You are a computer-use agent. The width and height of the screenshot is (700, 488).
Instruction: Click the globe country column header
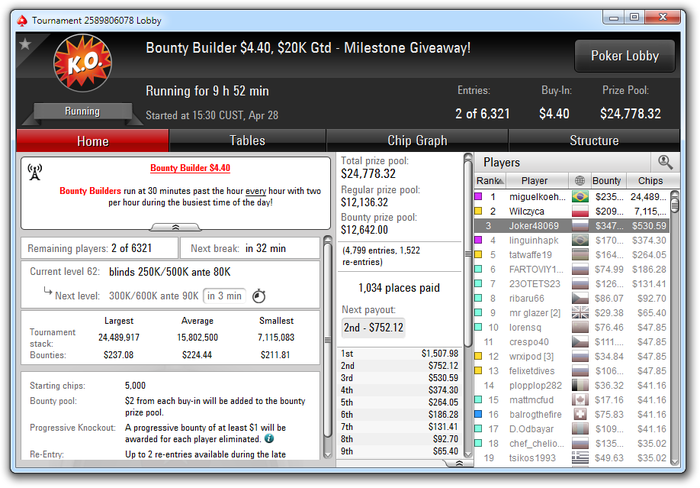pyautogui.click(x=579, y=181)
